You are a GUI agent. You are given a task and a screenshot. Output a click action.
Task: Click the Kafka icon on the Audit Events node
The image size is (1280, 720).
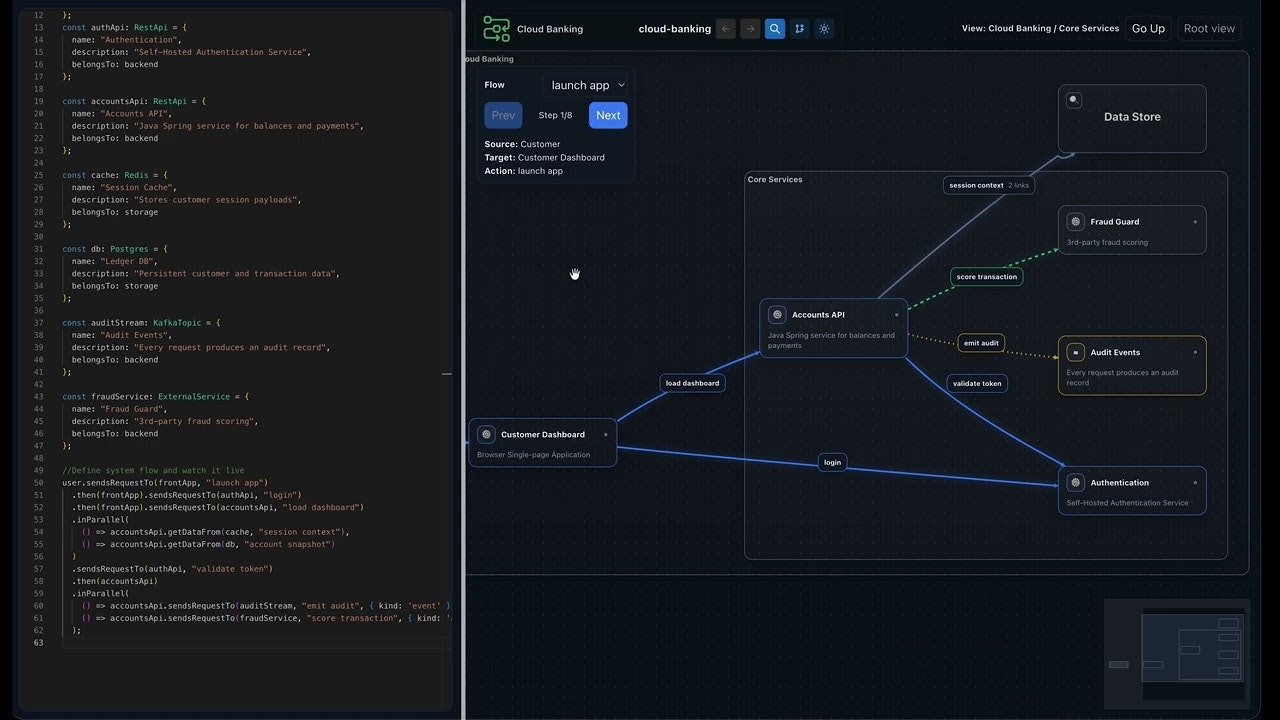point(1075,352)
